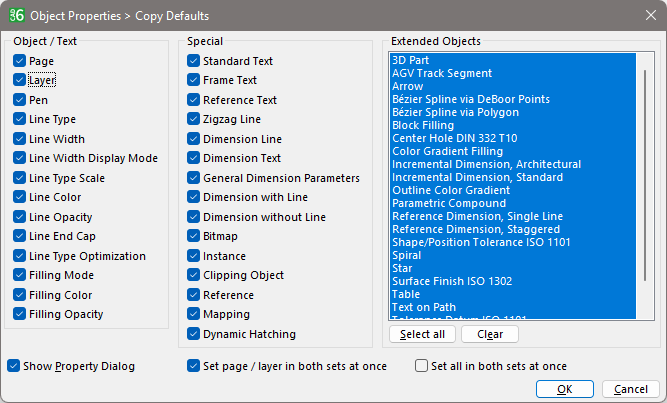Select AGV Track Segment in the list
Image resolution: width=667 pixels, height=403 pixels.
[x=442, y=73]
